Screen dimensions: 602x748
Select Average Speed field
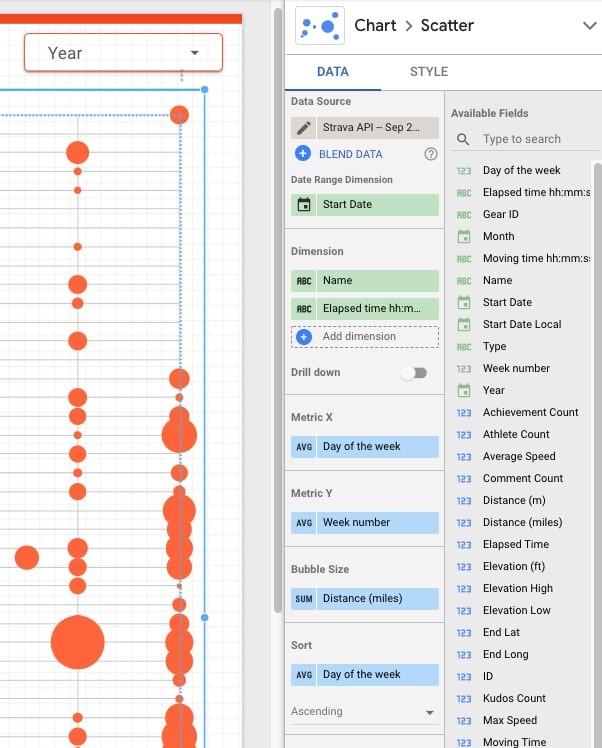(521, 457)
